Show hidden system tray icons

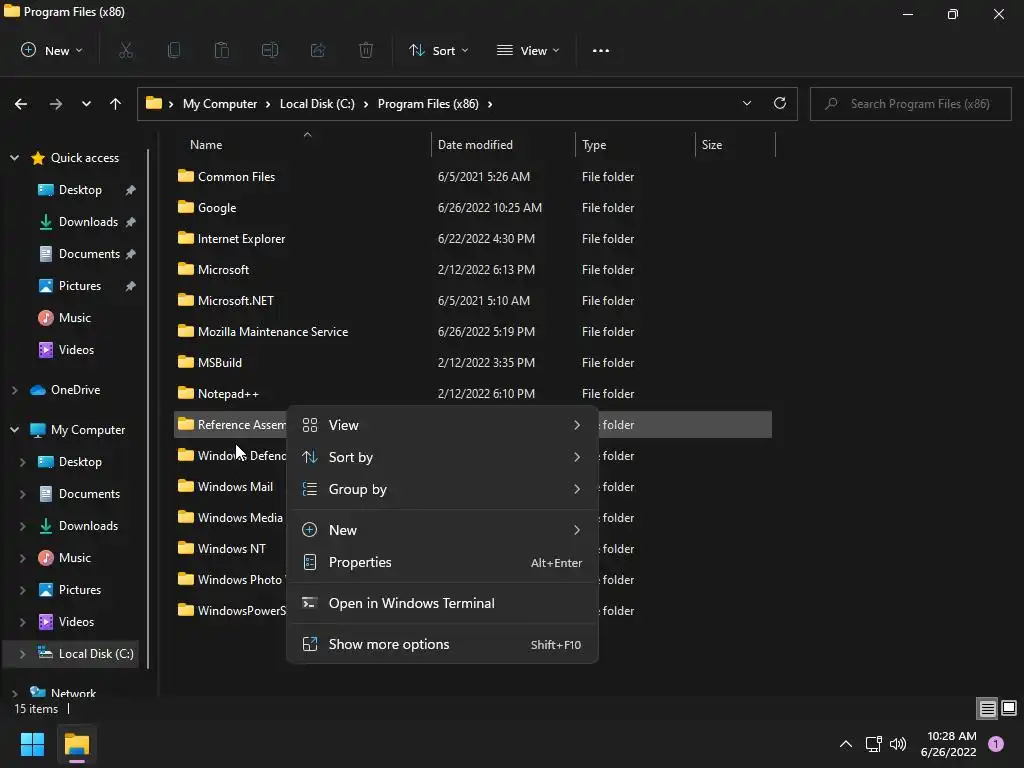pyautogui.click(x=846, y=744)
